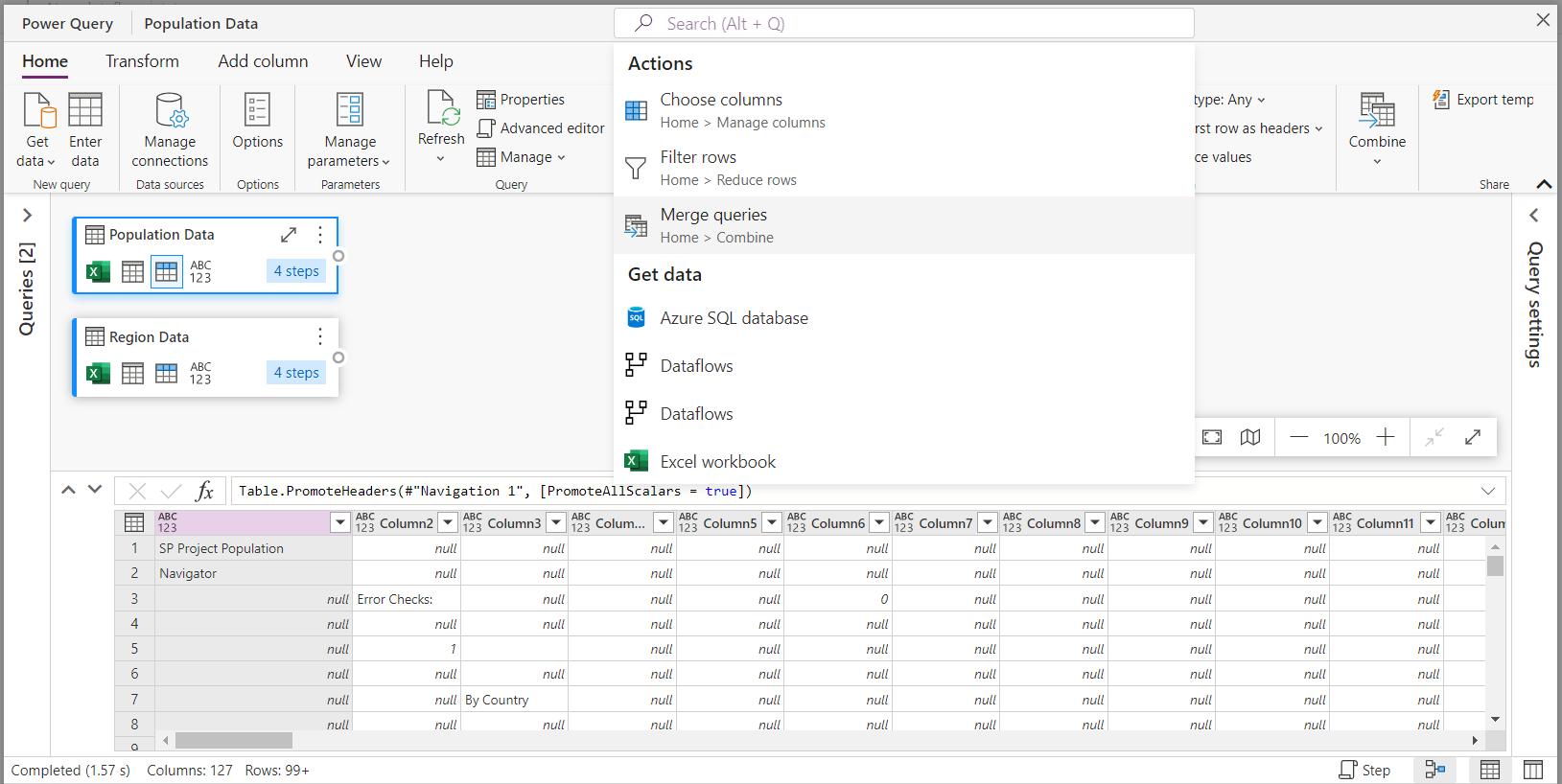Expand the Queries pane
Viewport: 1562px width, 784px height.
pyautogui.click(x=27, y=216)
